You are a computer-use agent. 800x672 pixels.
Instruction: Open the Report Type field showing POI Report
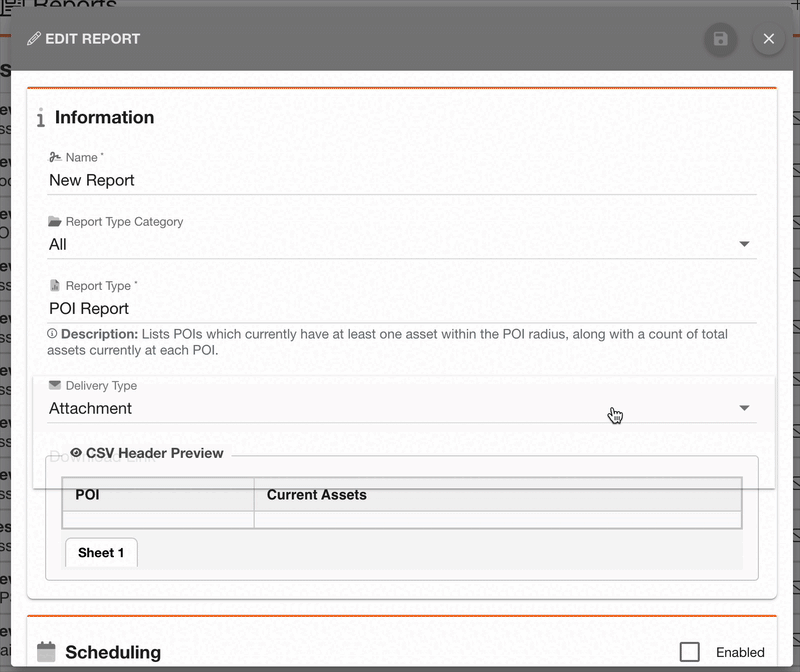coord(400,308)
